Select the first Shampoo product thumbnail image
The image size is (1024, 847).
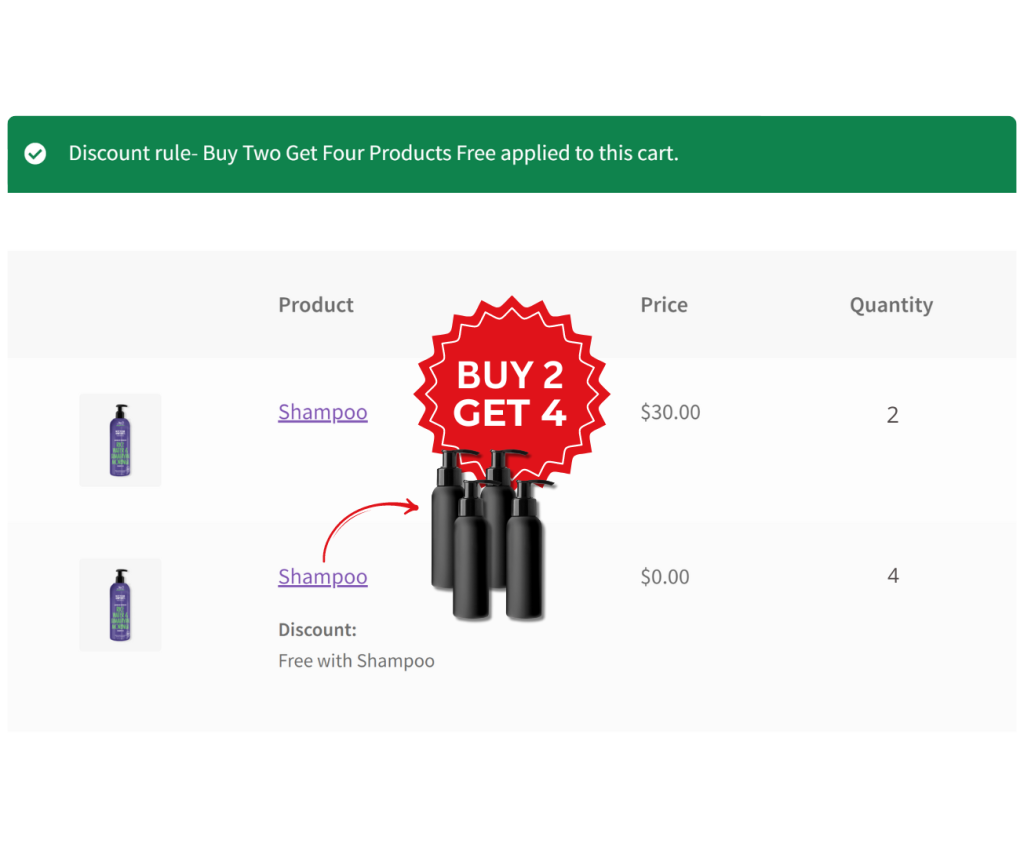pos(120,440)
